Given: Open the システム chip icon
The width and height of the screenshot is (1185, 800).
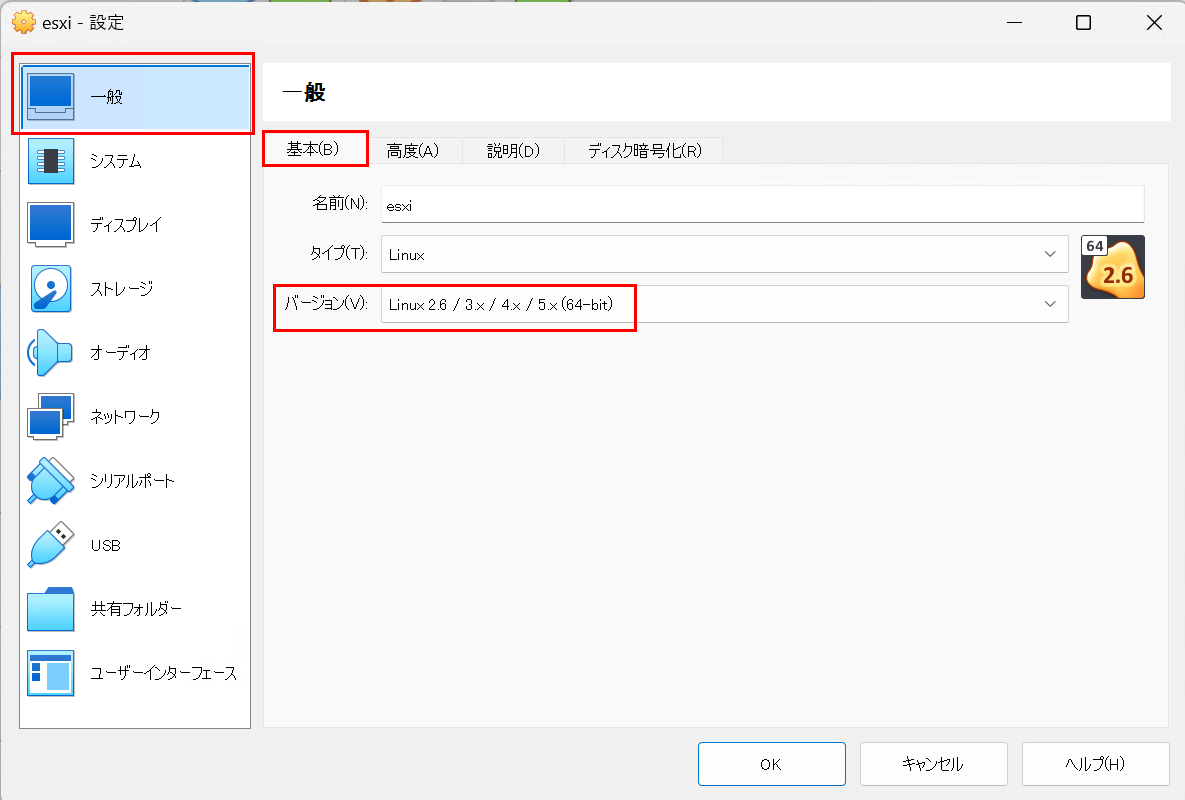Looking at the screenshot, I should (x=51, y=161).
